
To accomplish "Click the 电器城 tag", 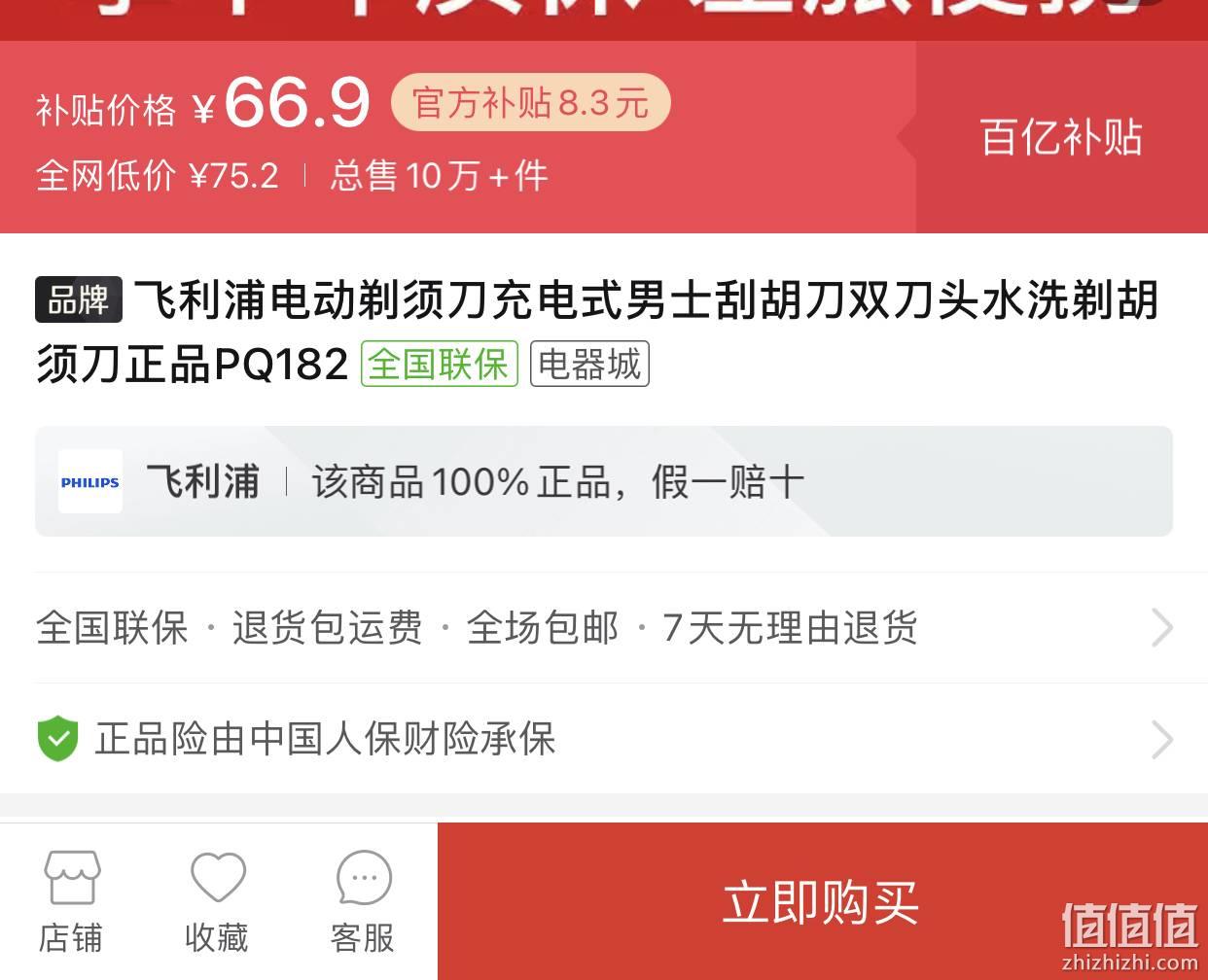I will (589, 365).
